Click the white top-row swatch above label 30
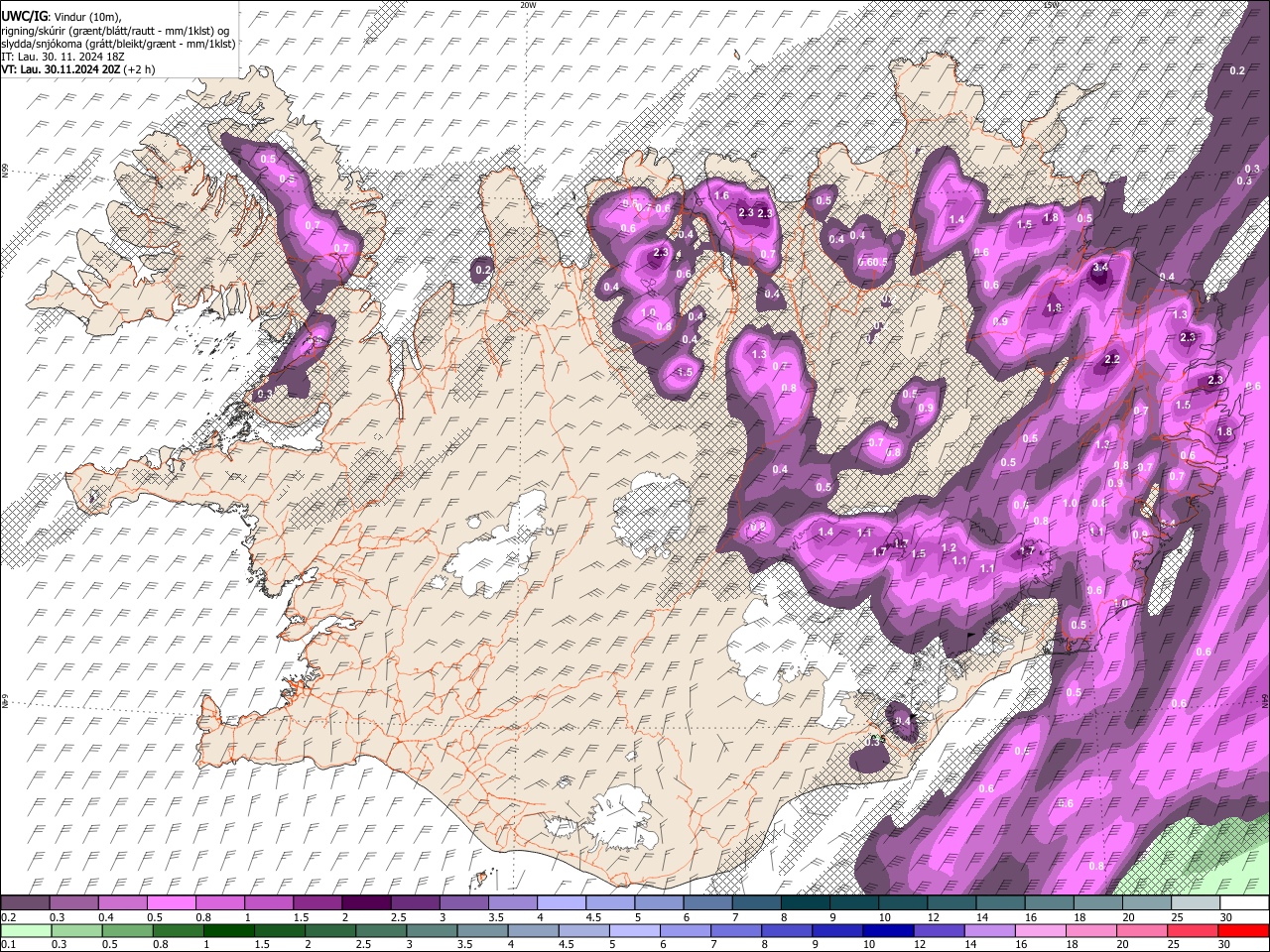 click(1244, 902)
